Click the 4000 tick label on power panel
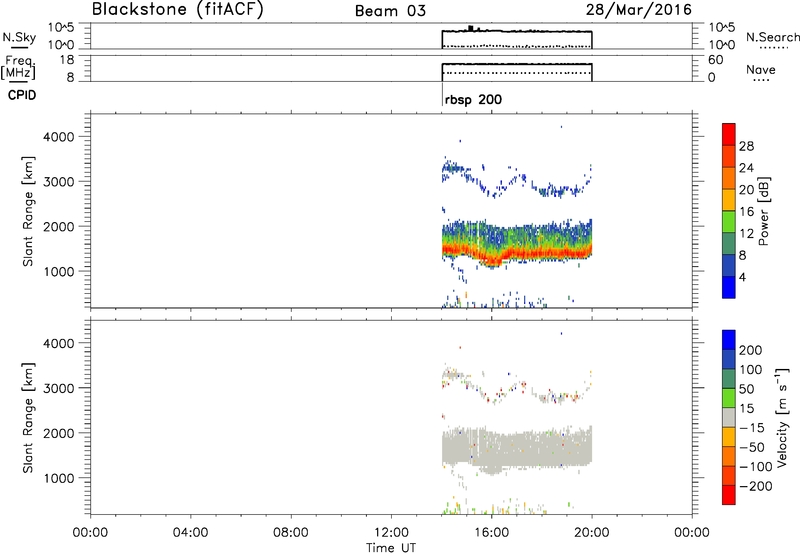The image size is (800, 554). coord(59,137)
